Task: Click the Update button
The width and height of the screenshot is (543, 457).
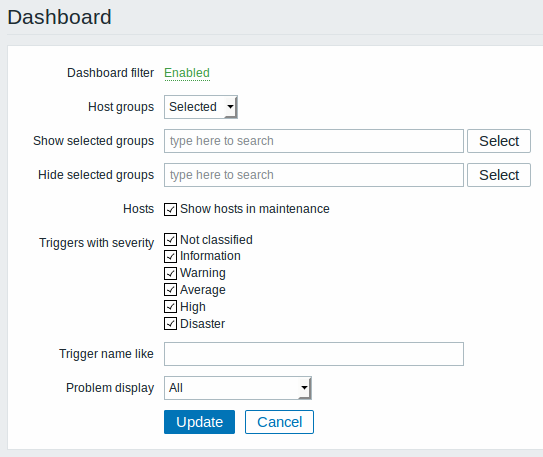Action: (199, 422)
